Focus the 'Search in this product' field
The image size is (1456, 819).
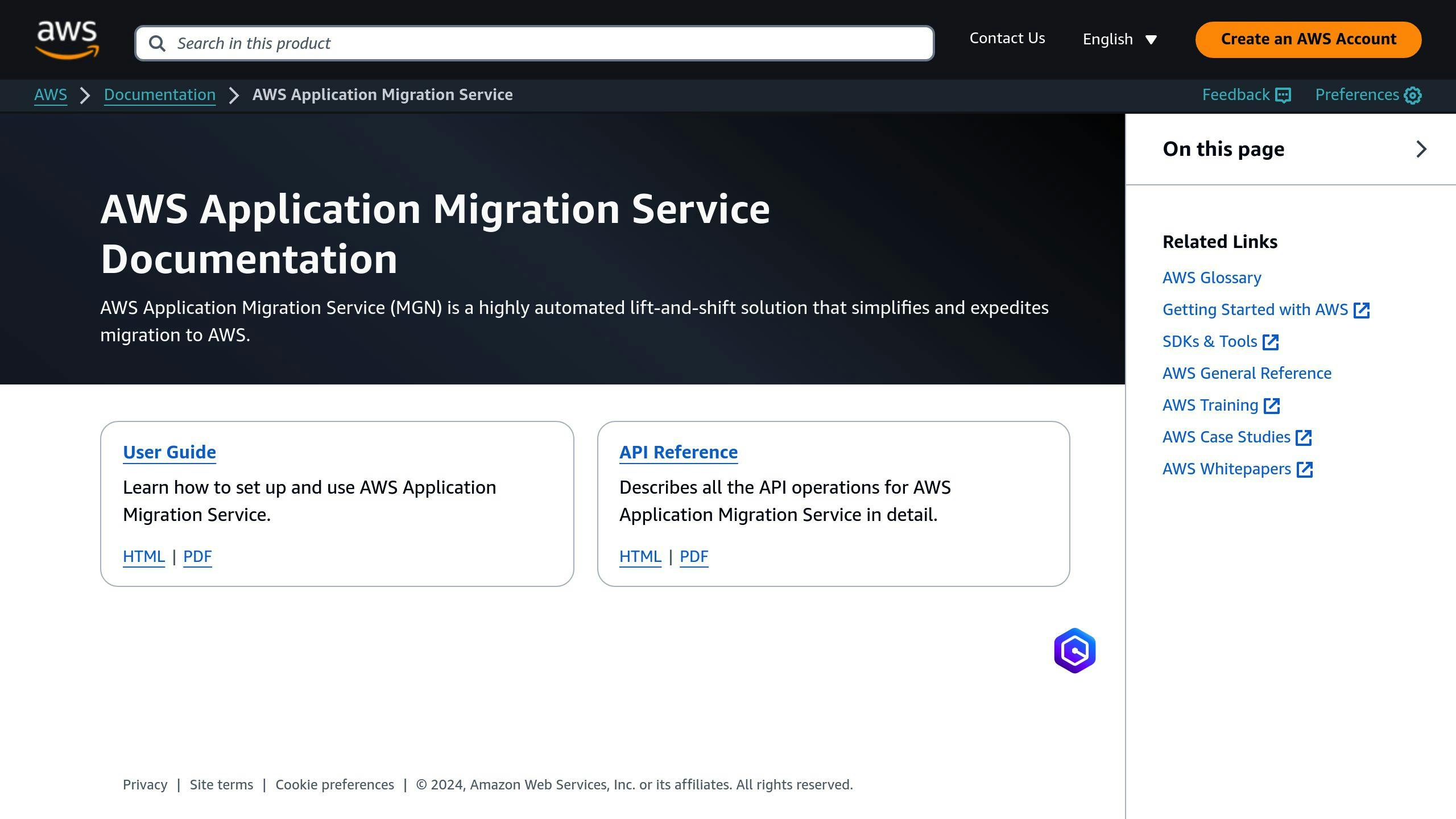click(x=534, y=43)
